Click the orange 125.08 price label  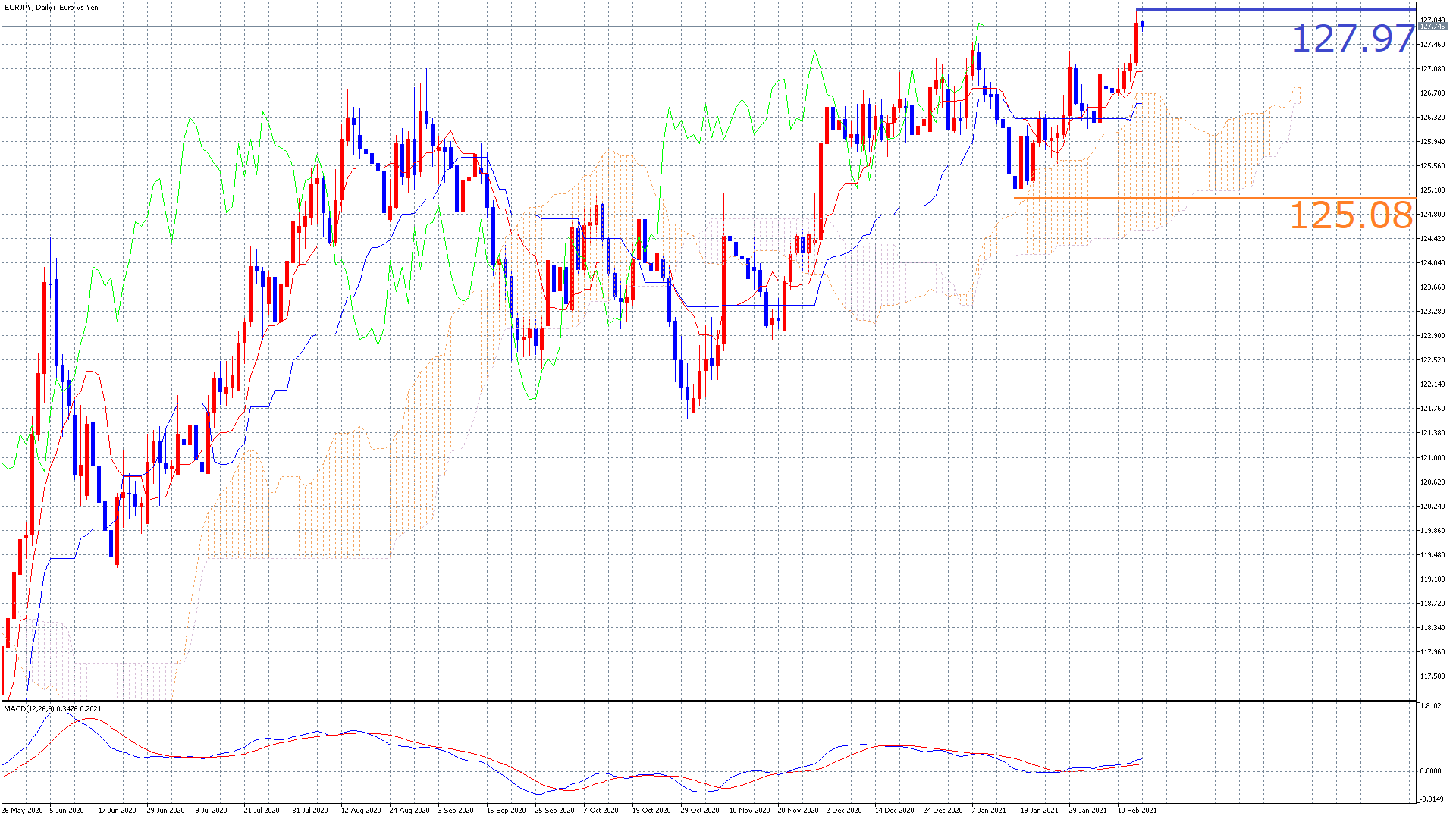(x=1351, y=215)
